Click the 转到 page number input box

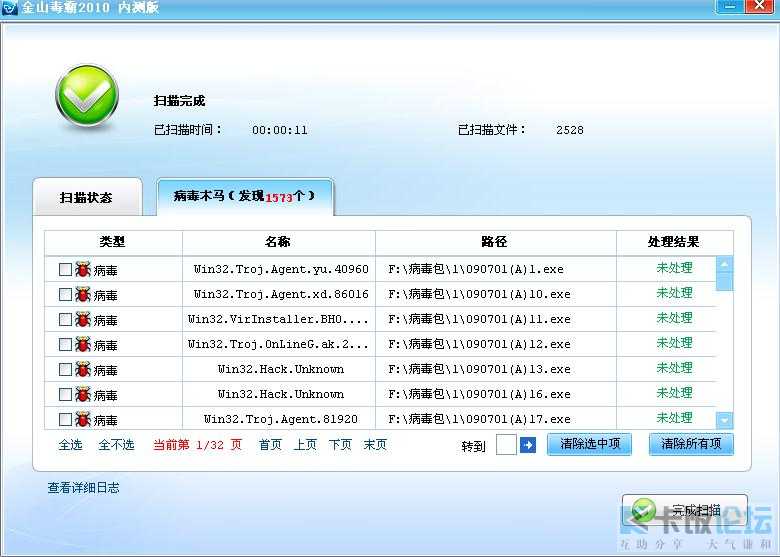pos(506,445)
